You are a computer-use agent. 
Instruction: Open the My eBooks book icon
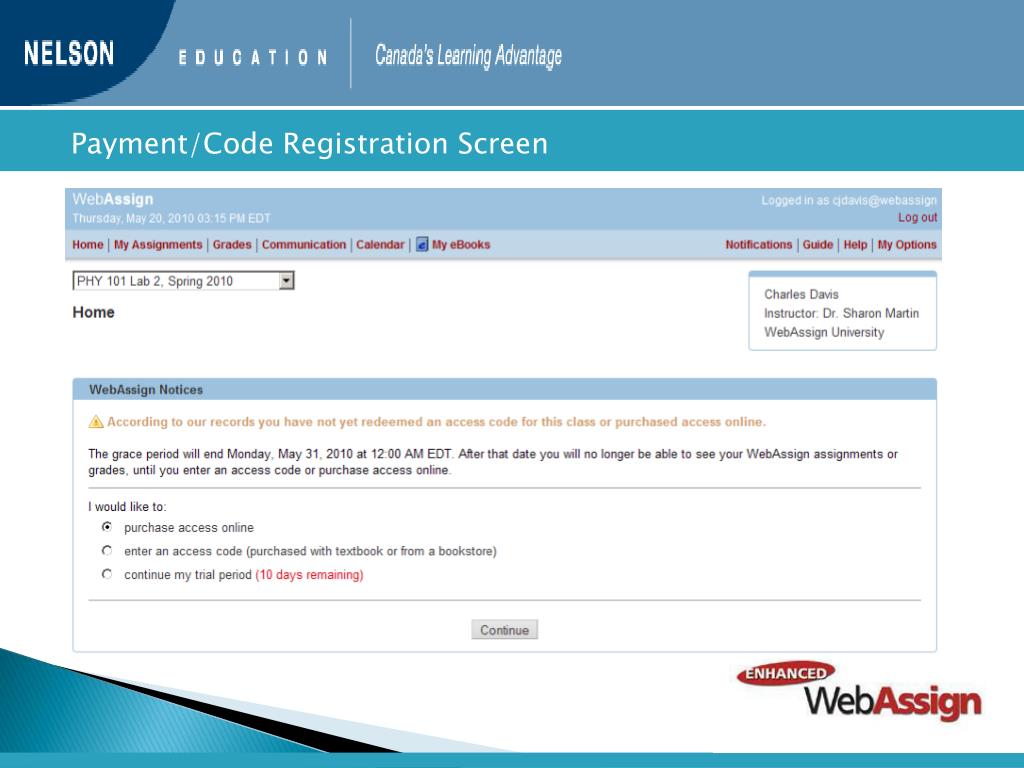(x=422, y=245)
